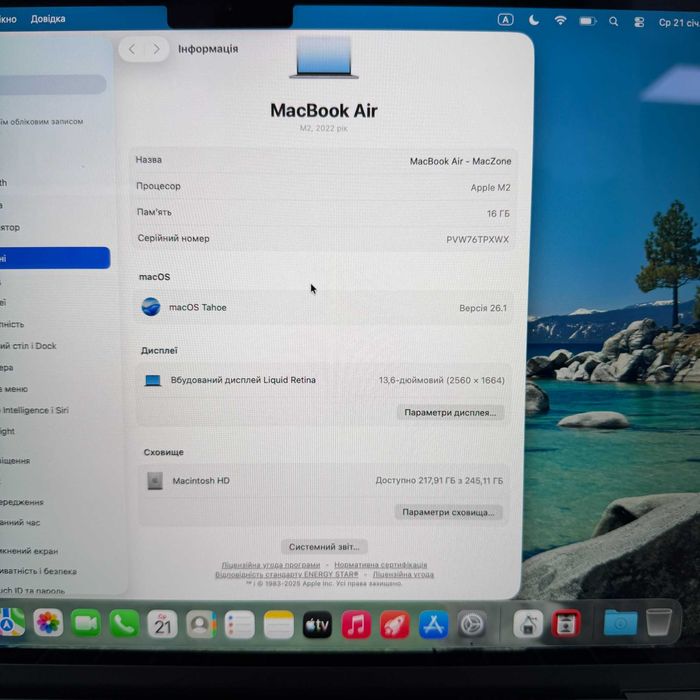Click 'Системний звіт…' button
Screen dimensions: 700x700
pos(324,547)
